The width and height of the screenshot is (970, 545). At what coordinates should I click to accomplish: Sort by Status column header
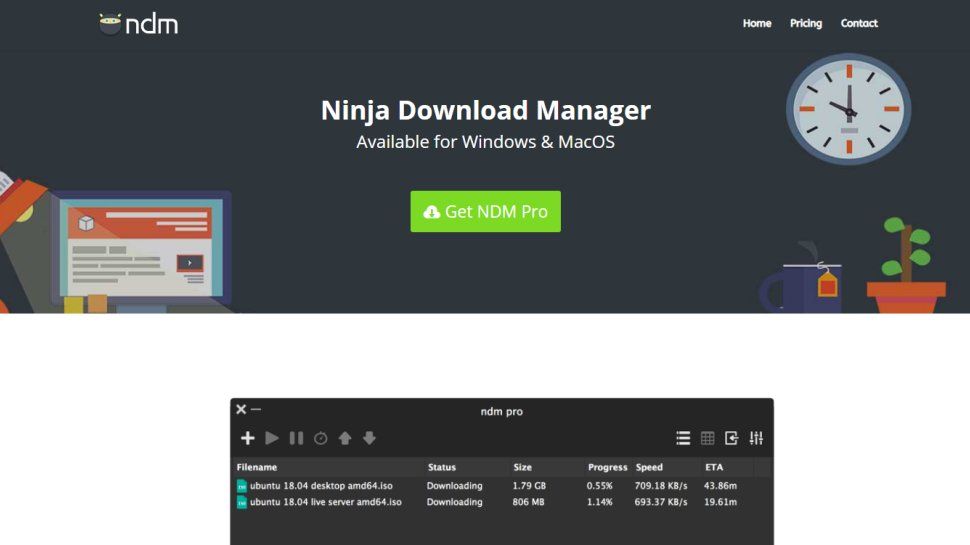pos(442,467)
